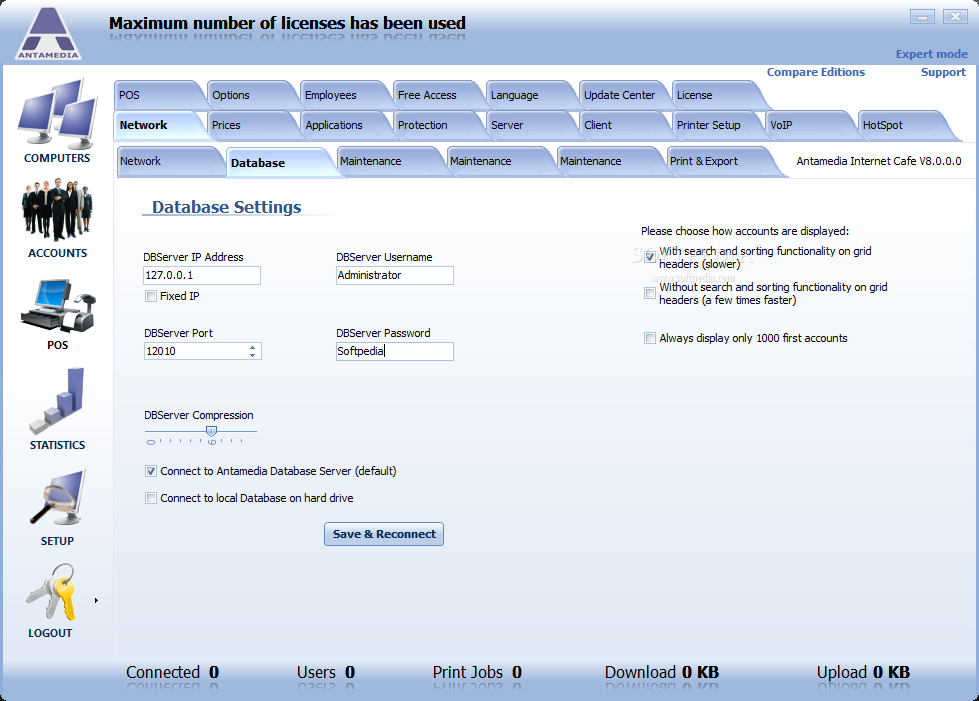
Task: Click the Logout keys icon
Action: (x=51, y=592)
